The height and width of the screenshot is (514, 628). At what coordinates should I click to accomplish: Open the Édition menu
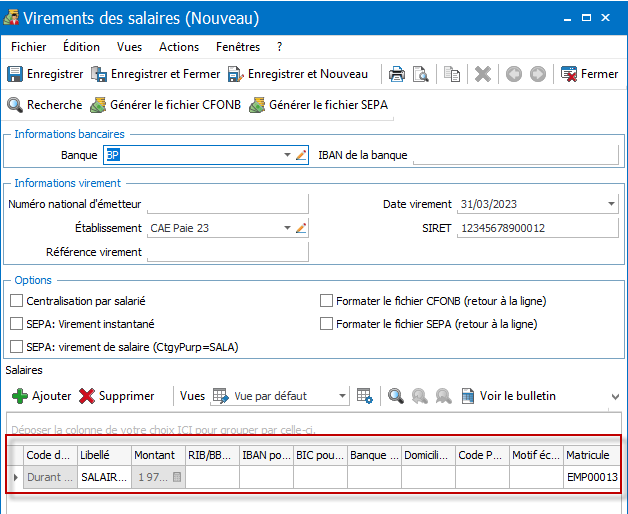pos(81,47)
